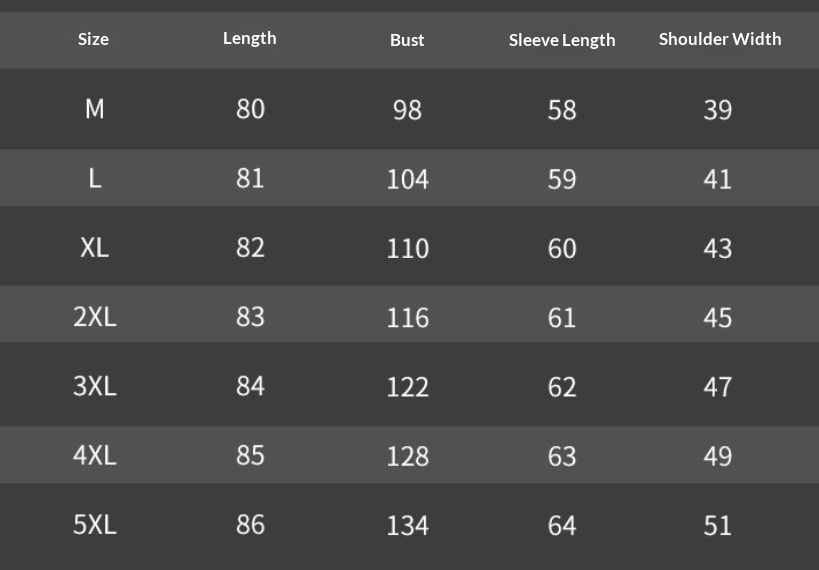
Task: Select the 3XL size cell
Action: [94, 386]
